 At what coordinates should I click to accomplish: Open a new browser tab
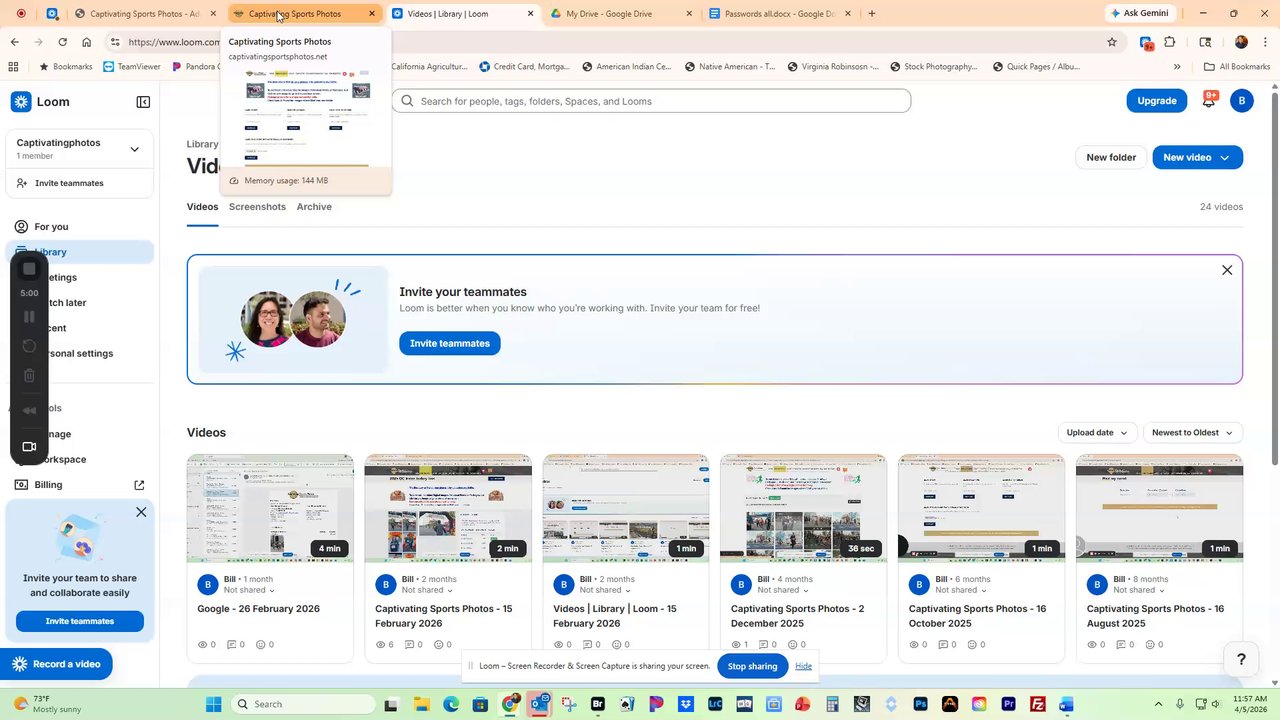[x=872, y=14]
